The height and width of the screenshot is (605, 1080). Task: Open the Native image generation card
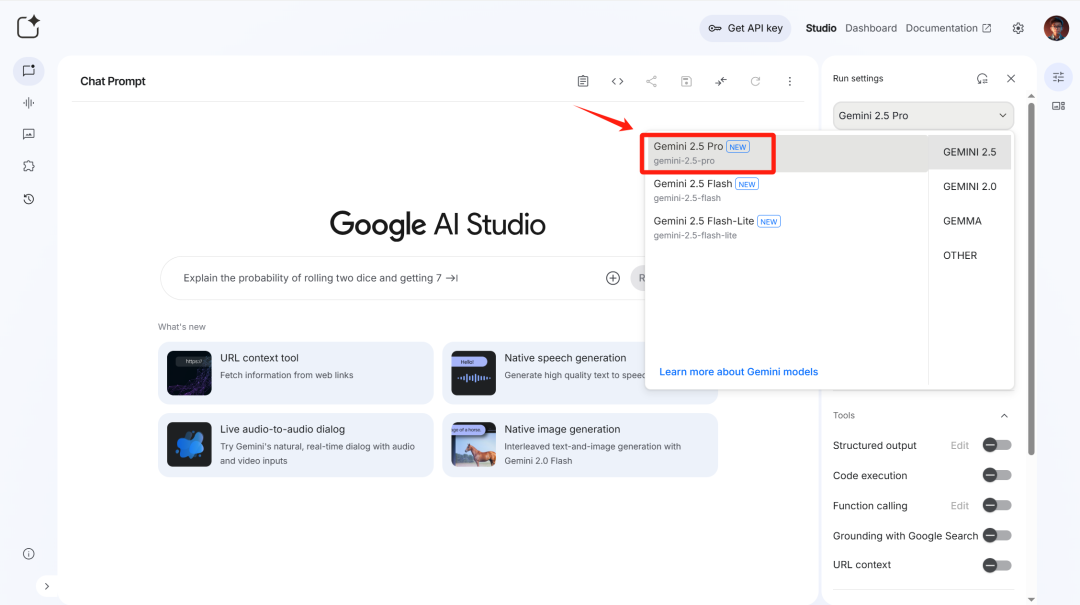point(580,445)
